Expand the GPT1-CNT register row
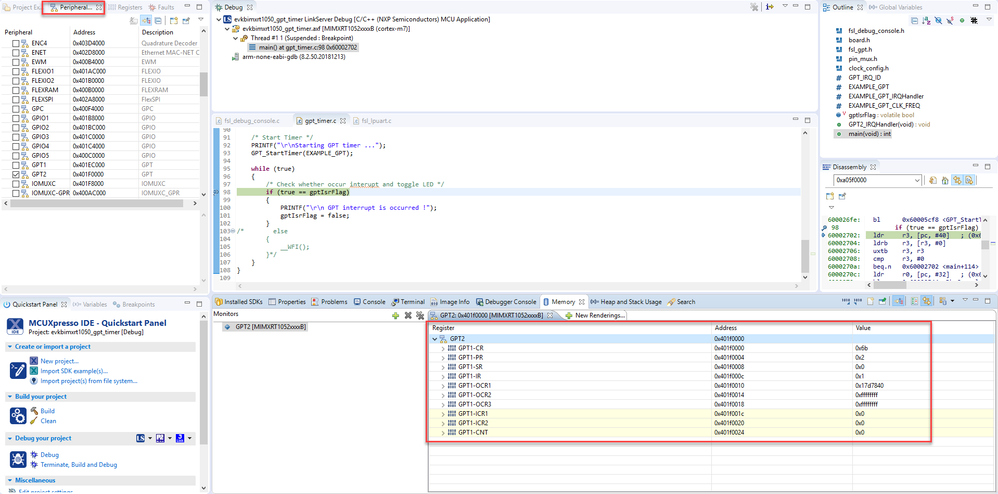Viewport: 998px width, 494px height. (x=444, y=433)
